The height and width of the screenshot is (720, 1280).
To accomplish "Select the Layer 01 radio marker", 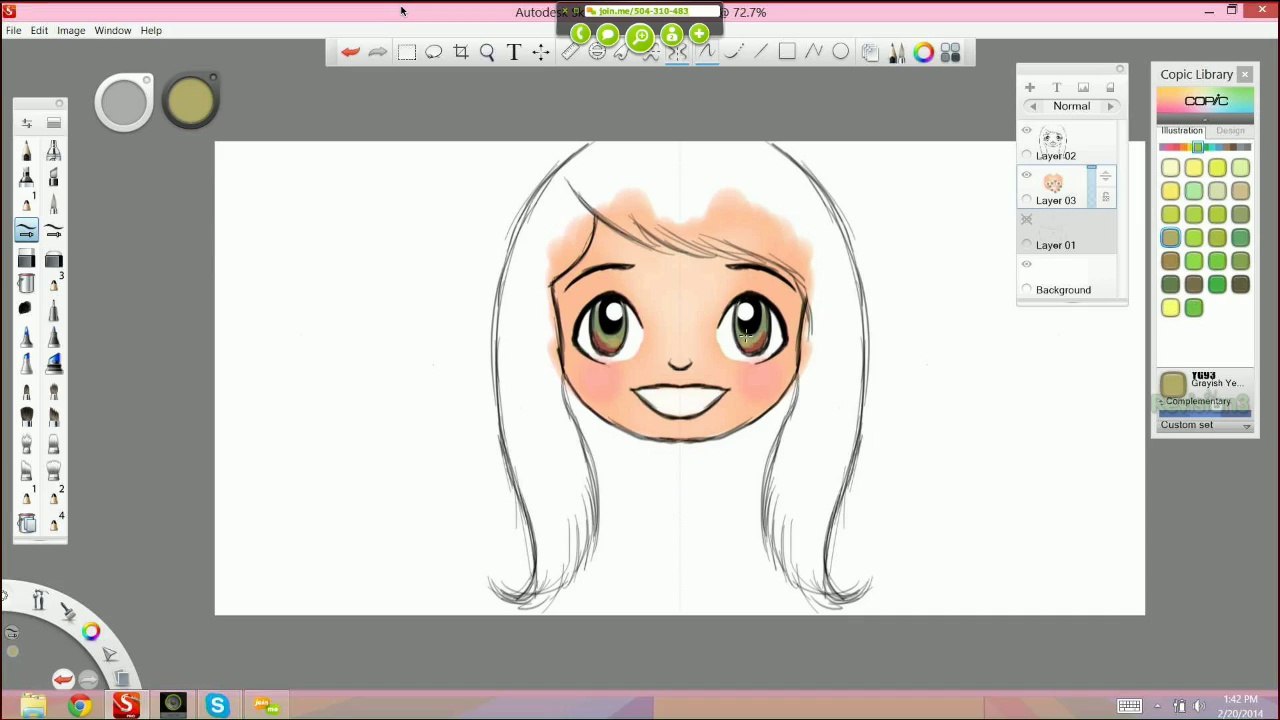I will (x=1026, y=245).
